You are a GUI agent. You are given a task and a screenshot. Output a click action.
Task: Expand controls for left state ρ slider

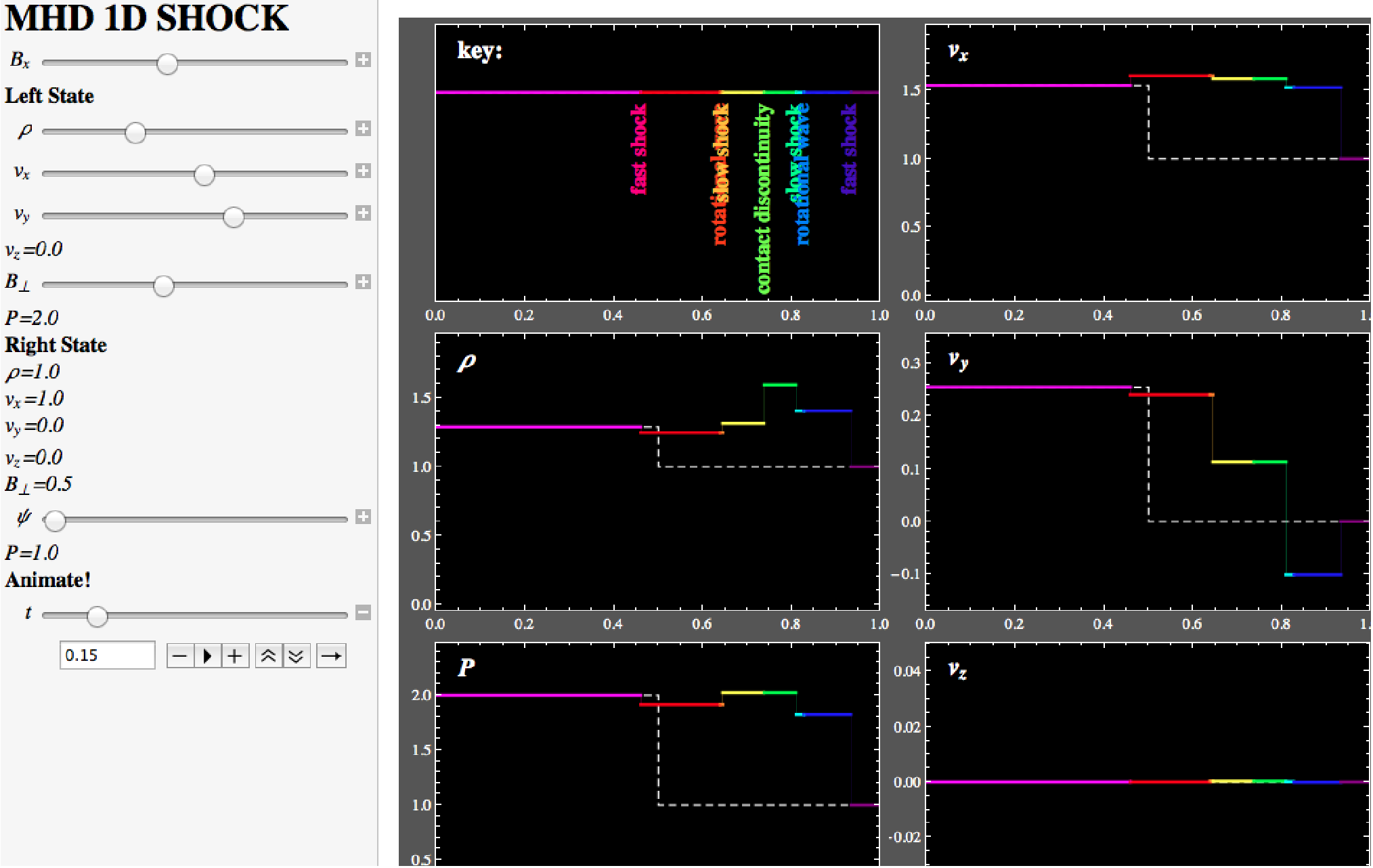point(364,129)
